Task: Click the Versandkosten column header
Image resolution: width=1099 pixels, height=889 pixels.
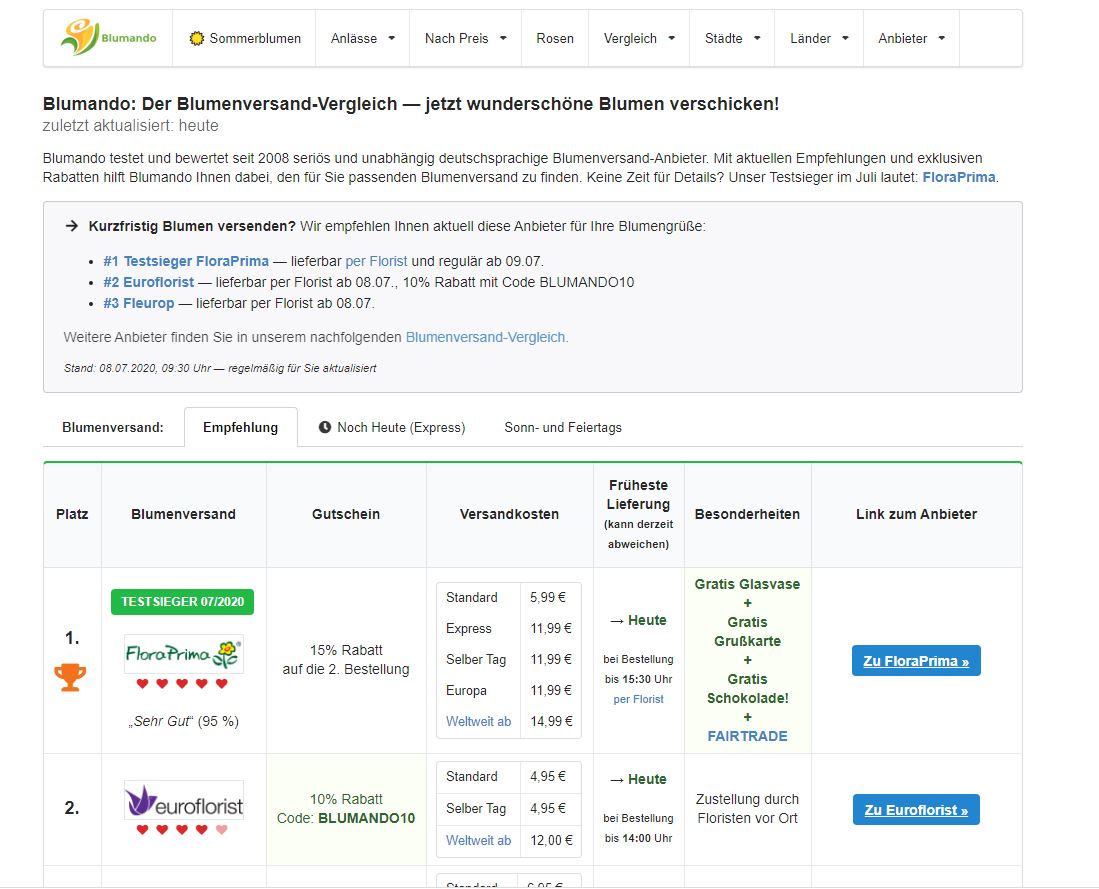Action: point(510,514)
